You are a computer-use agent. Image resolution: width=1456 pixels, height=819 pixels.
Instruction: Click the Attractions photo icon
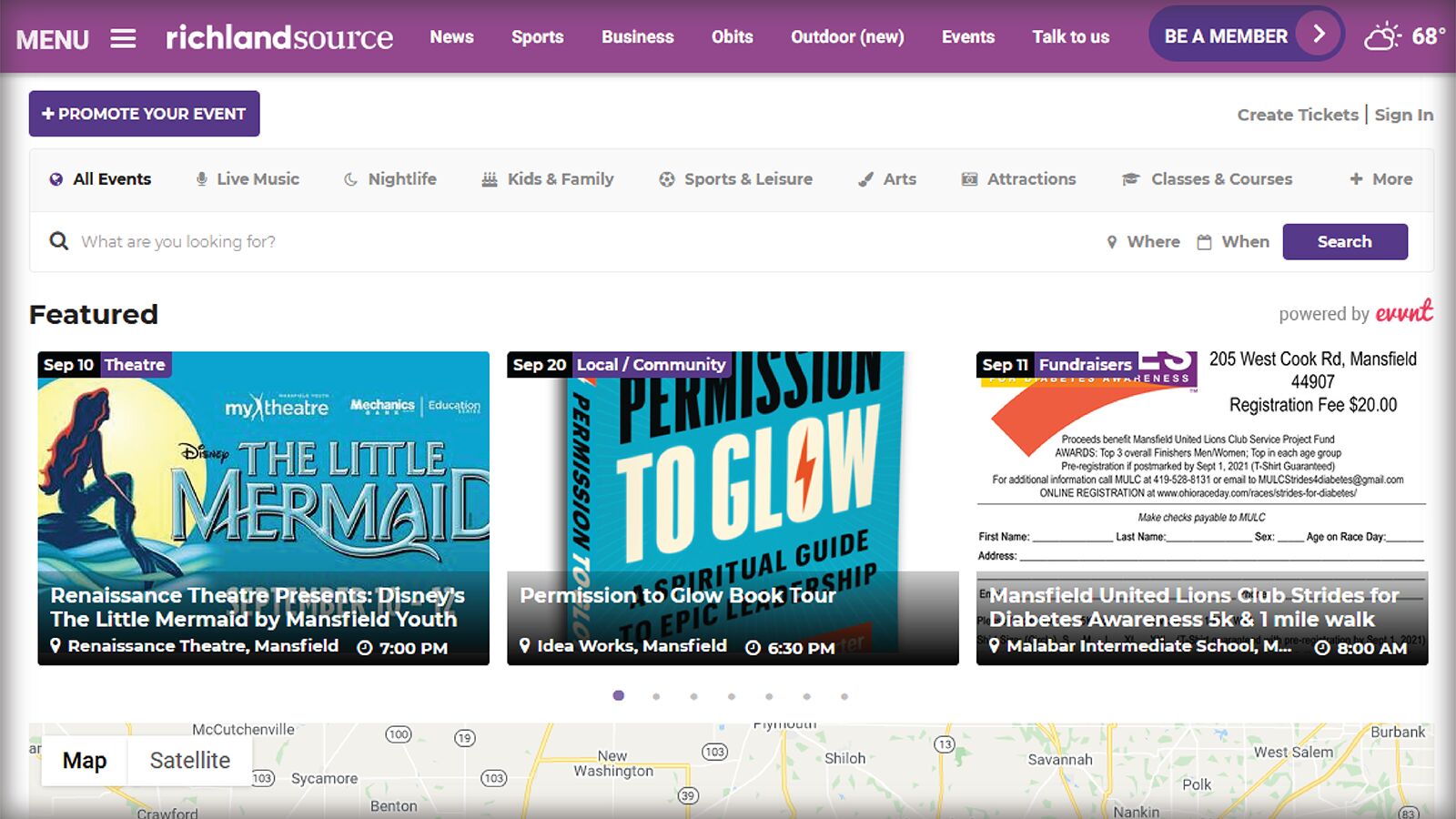(970, 179)
